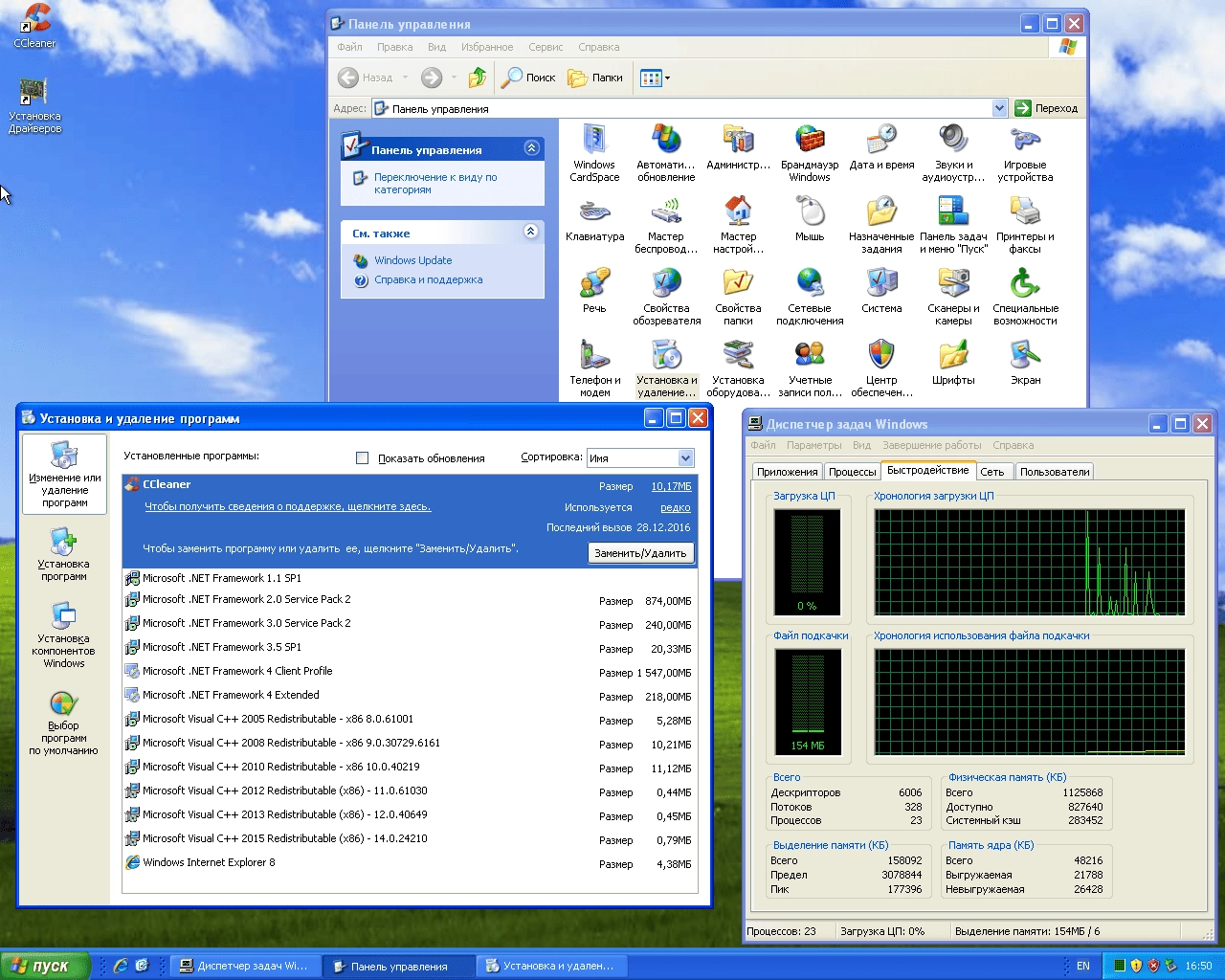Open the Keyboard (Клавиатура) icon
This screenshot has width=1225, height=980.
point(594,211)
